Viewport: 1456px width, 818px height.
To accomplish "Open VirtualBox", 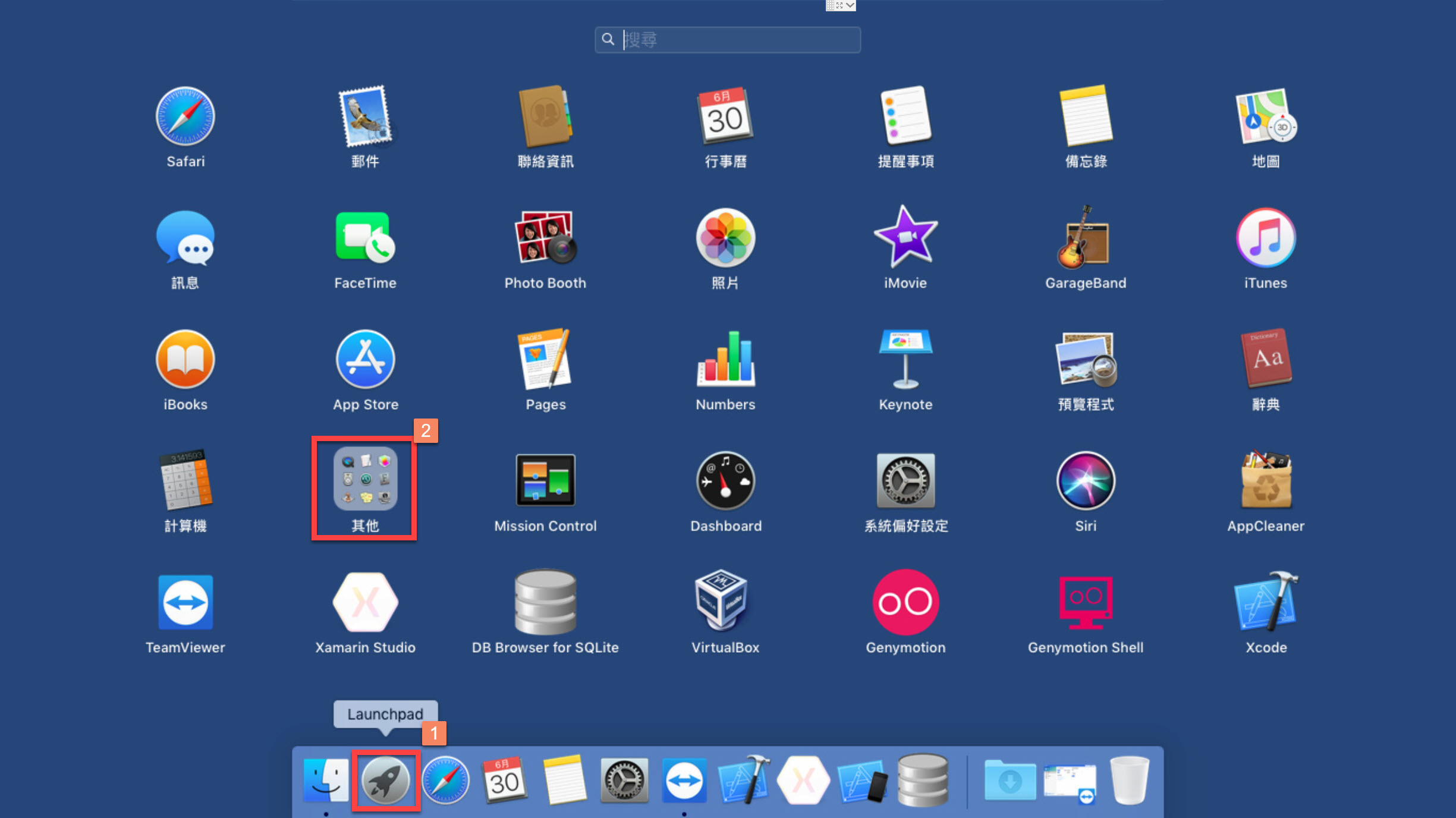I will click(x=722, y=600).
